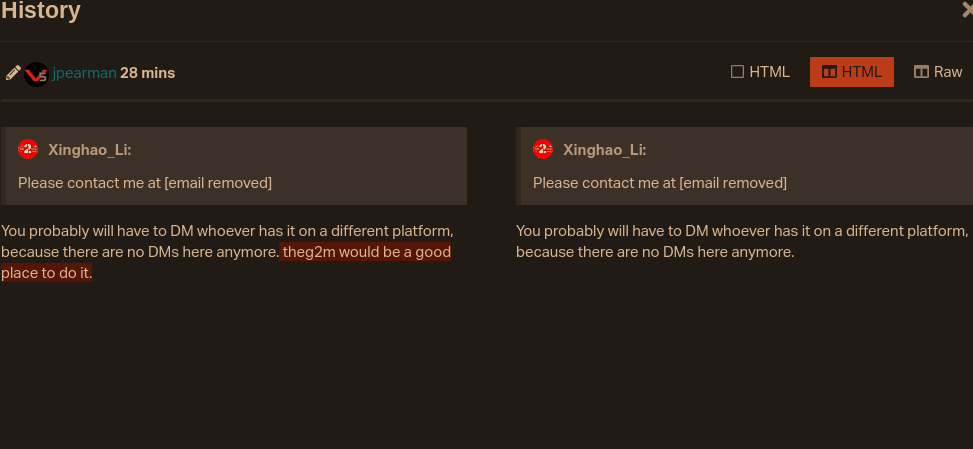This screenshot has height=449, width=973.
Task: Open the jpearman username link
Action: 84,73
